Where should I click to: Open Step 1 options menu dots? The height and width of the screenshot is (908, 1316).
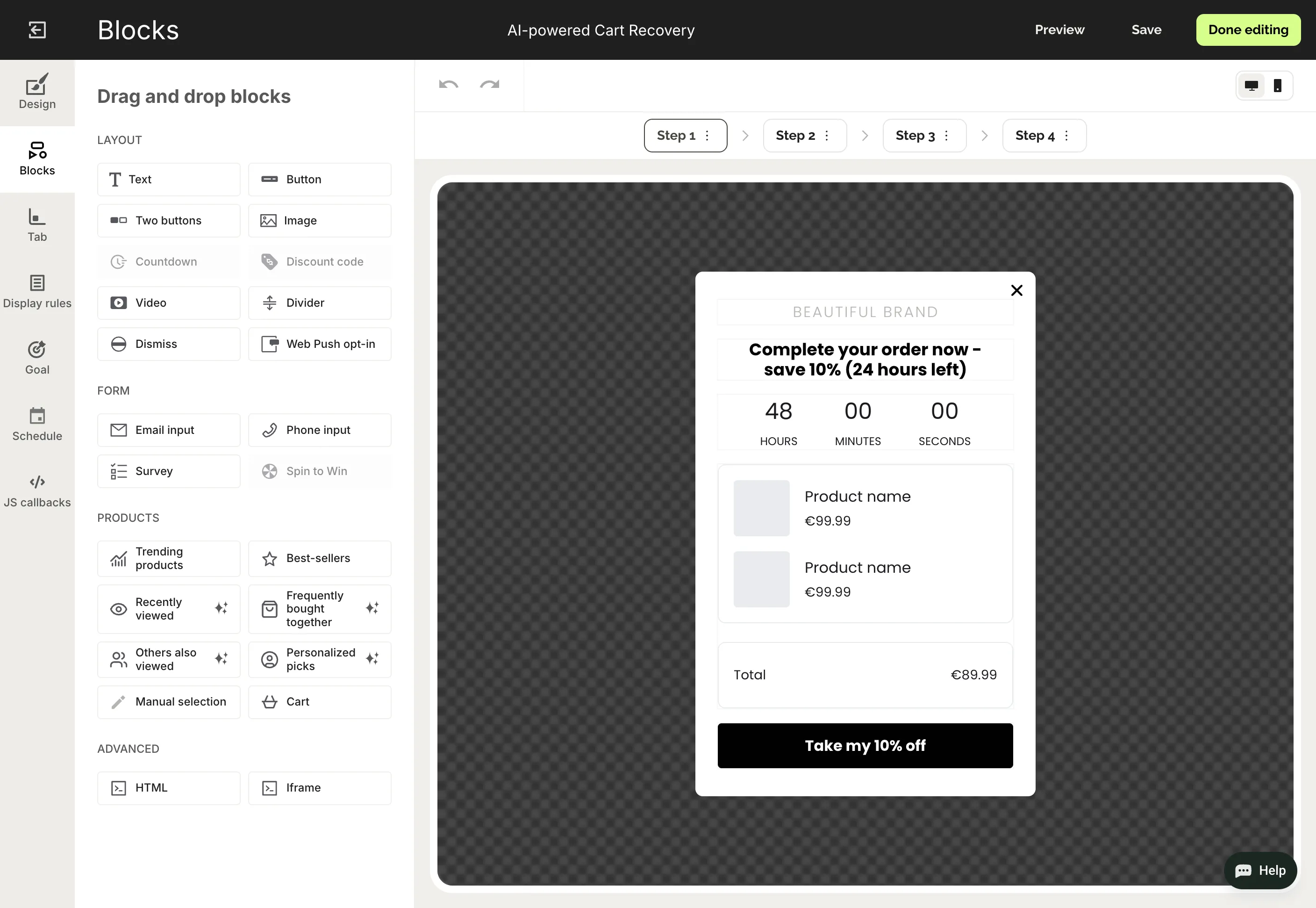[707, 136]
